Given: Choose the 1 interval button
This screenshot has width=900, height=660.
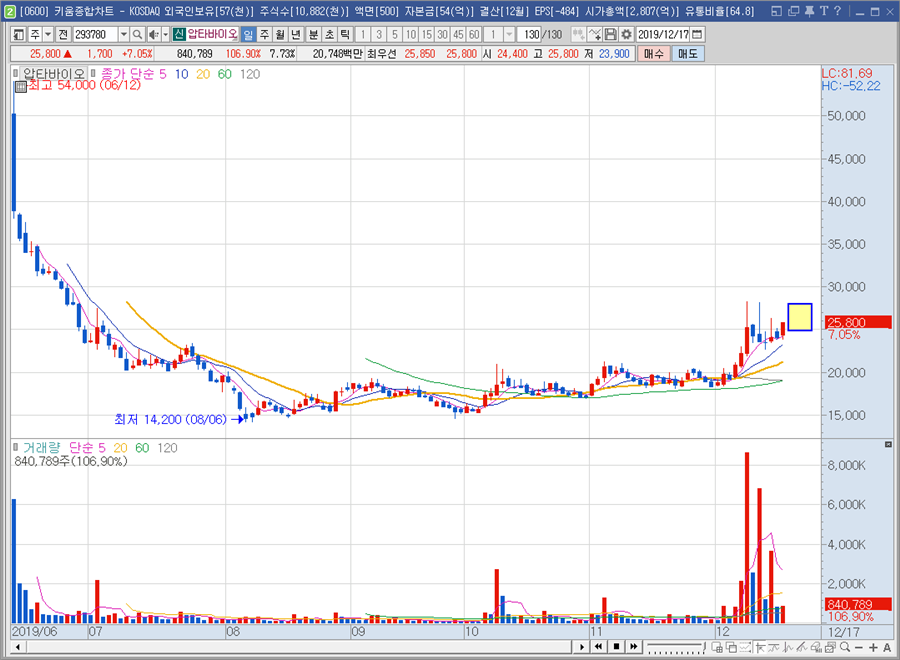Looking at the screenshot, I should tap(363, 34).
